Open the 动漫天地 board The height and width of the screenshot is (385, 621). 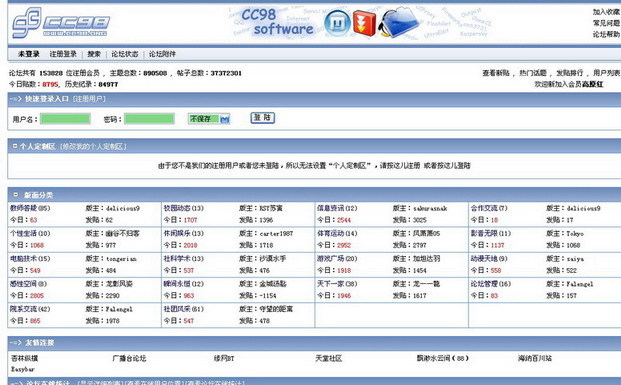484,259
